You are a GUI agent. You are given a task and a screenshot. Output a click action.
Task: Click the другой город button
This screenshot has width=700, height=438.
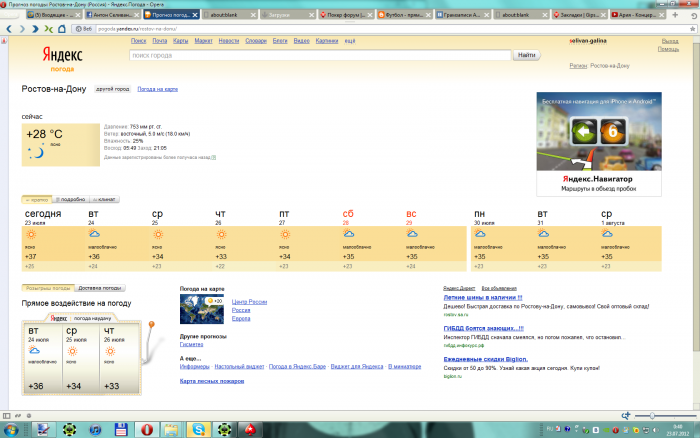click(x=112, y=89)
